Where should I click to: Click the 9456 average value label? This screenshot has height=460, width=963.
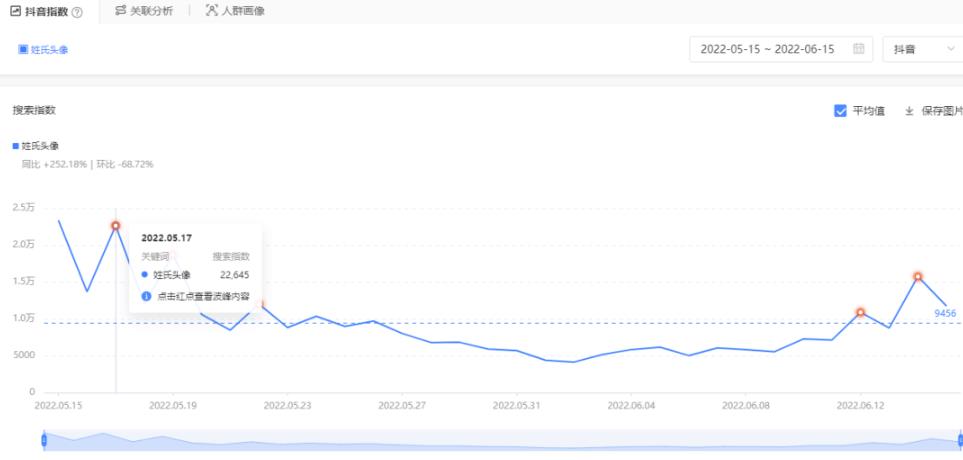point(946,313)
